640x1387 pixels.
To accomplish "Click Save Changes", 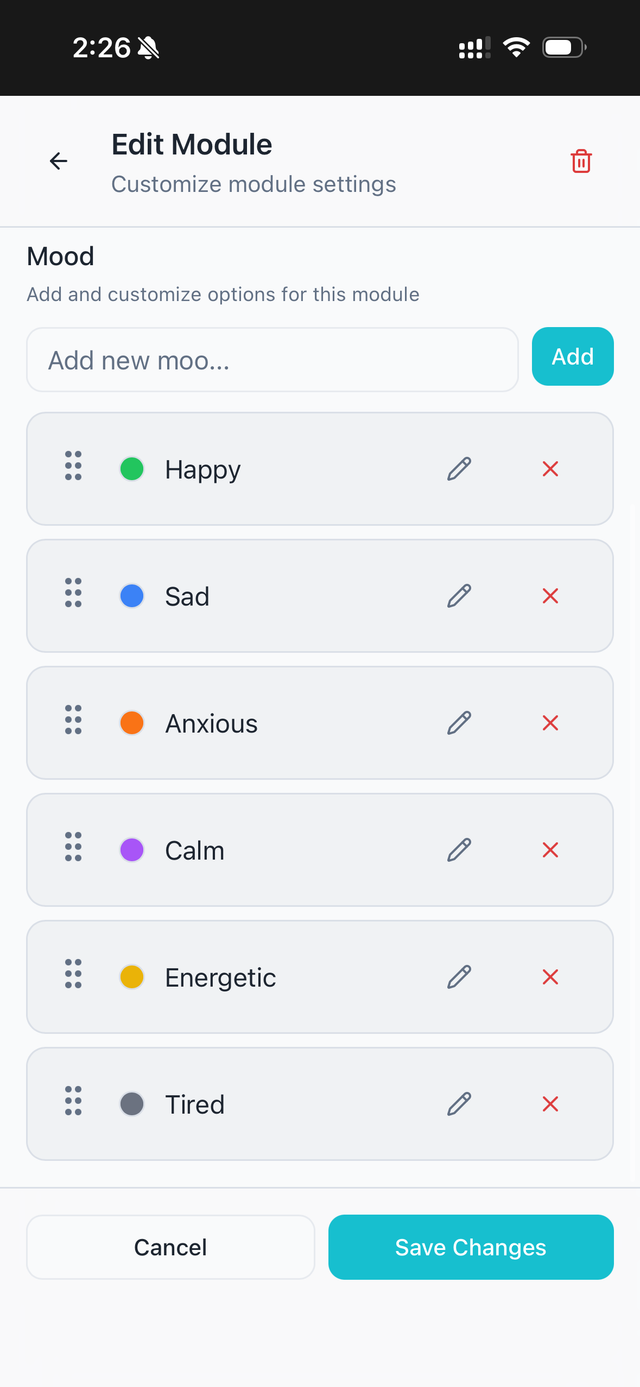I will 470,1247.
